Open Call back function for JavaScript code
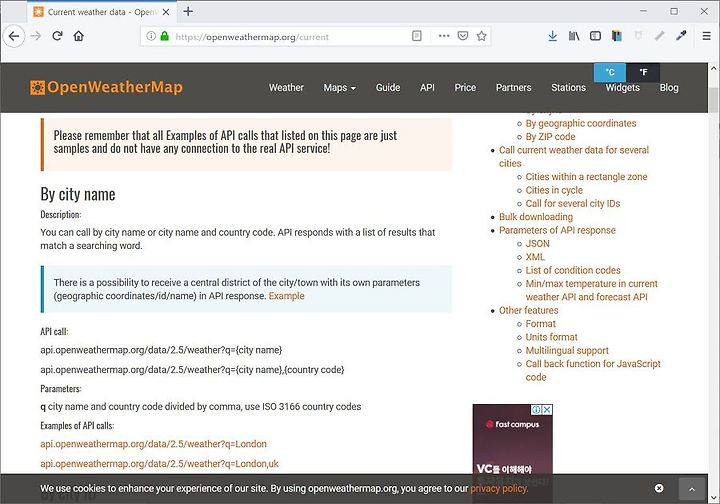 [x=593, y=370]
